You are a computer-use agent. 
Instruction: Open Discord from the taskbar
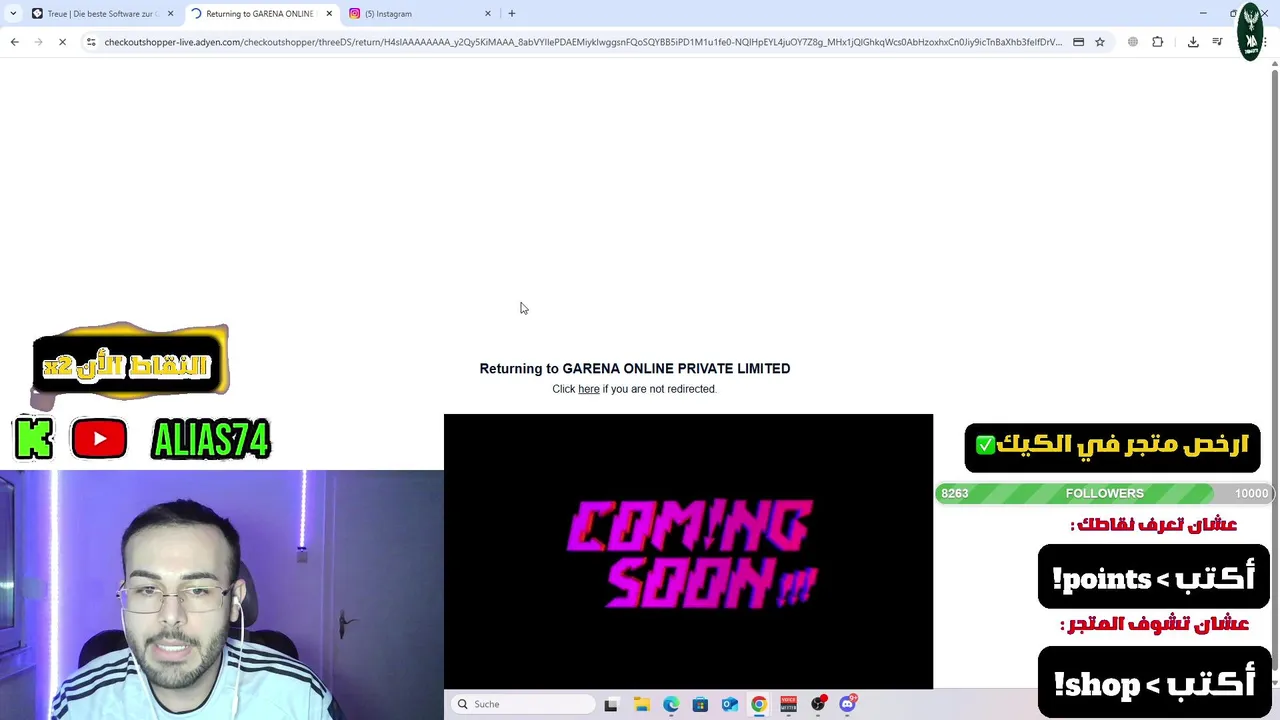pos(848,704)
